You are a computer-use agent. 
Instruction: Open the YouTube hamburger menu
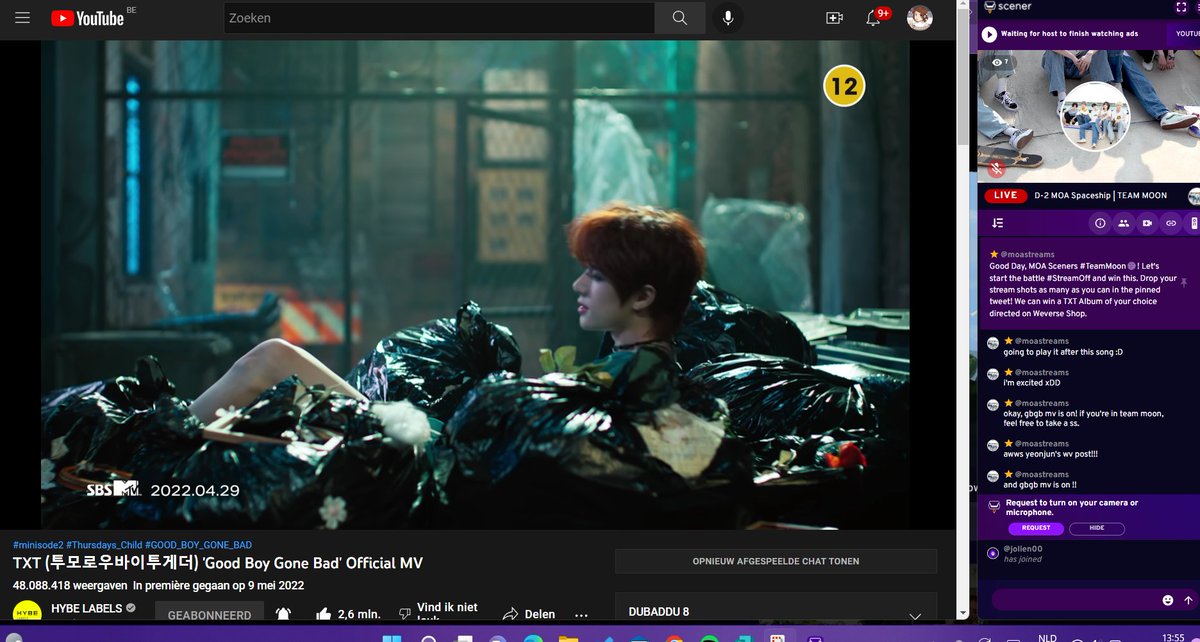pyautogui.click(x=22, y=17)
